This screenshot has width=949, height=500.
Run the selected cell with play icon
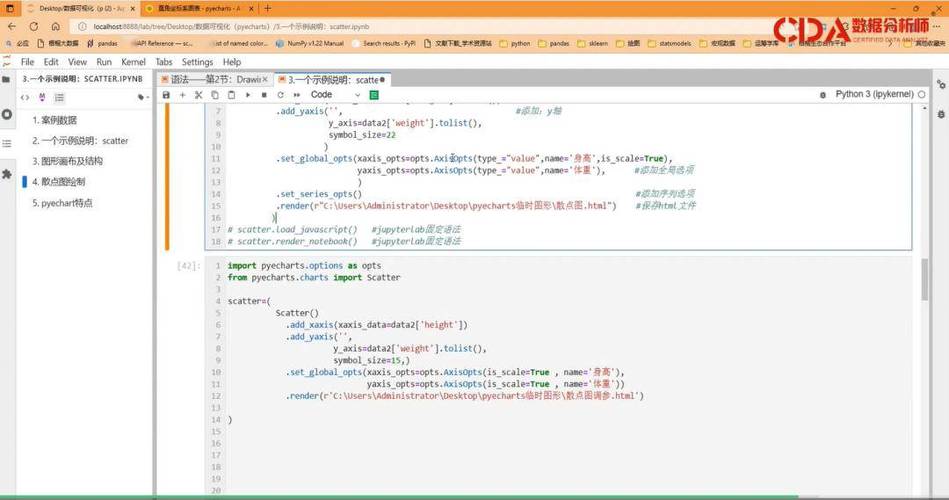(x=248, y=95)
